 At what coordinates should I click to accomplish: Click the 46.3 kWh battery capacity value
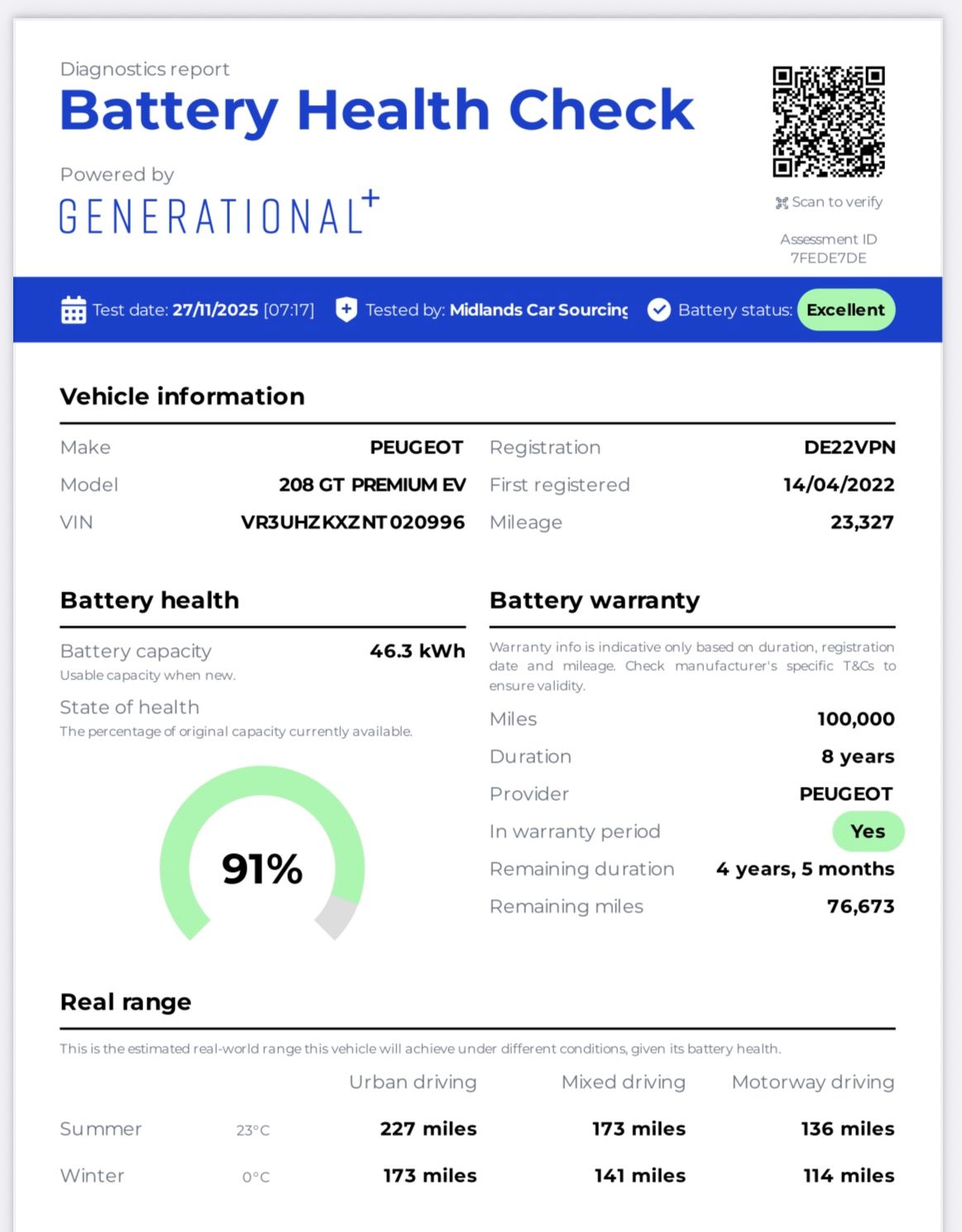(x=417, y=651)
